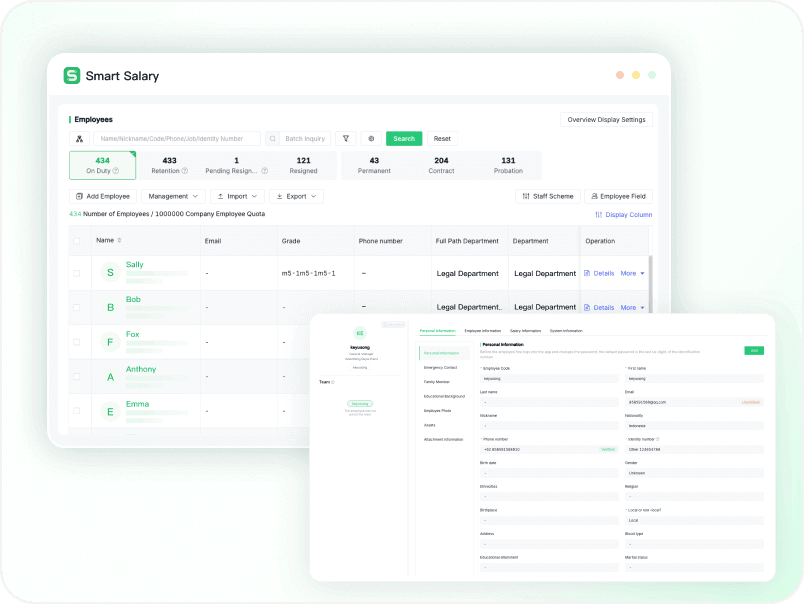Click the magnifier icon next to Batch Inquiry
Image resolution: width=804 pixels, height=604 pixels.
[272, 138]
